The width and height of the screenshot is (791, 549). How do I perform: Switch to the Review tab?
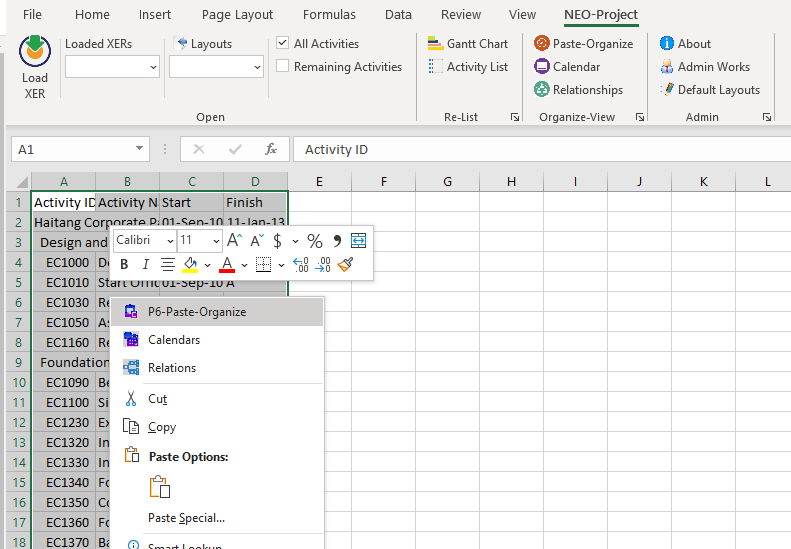click(461, 15)
